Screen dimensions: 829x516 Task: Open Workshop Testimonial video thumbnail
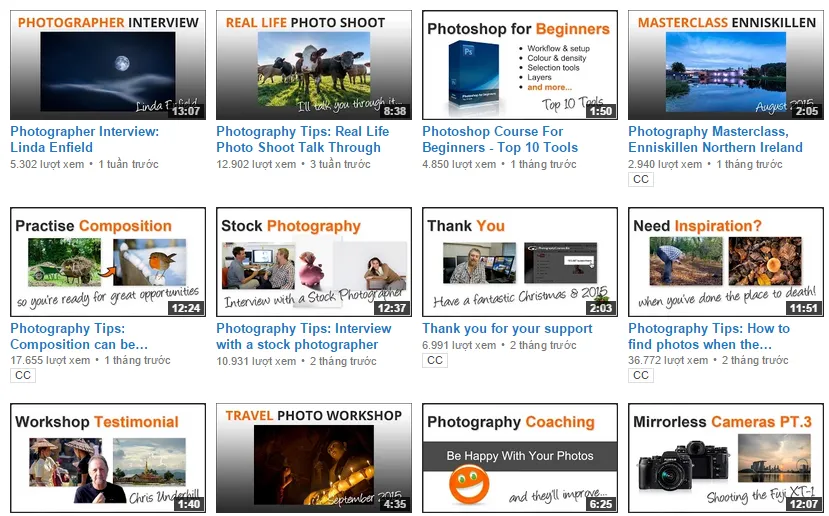tap(108, 458)
